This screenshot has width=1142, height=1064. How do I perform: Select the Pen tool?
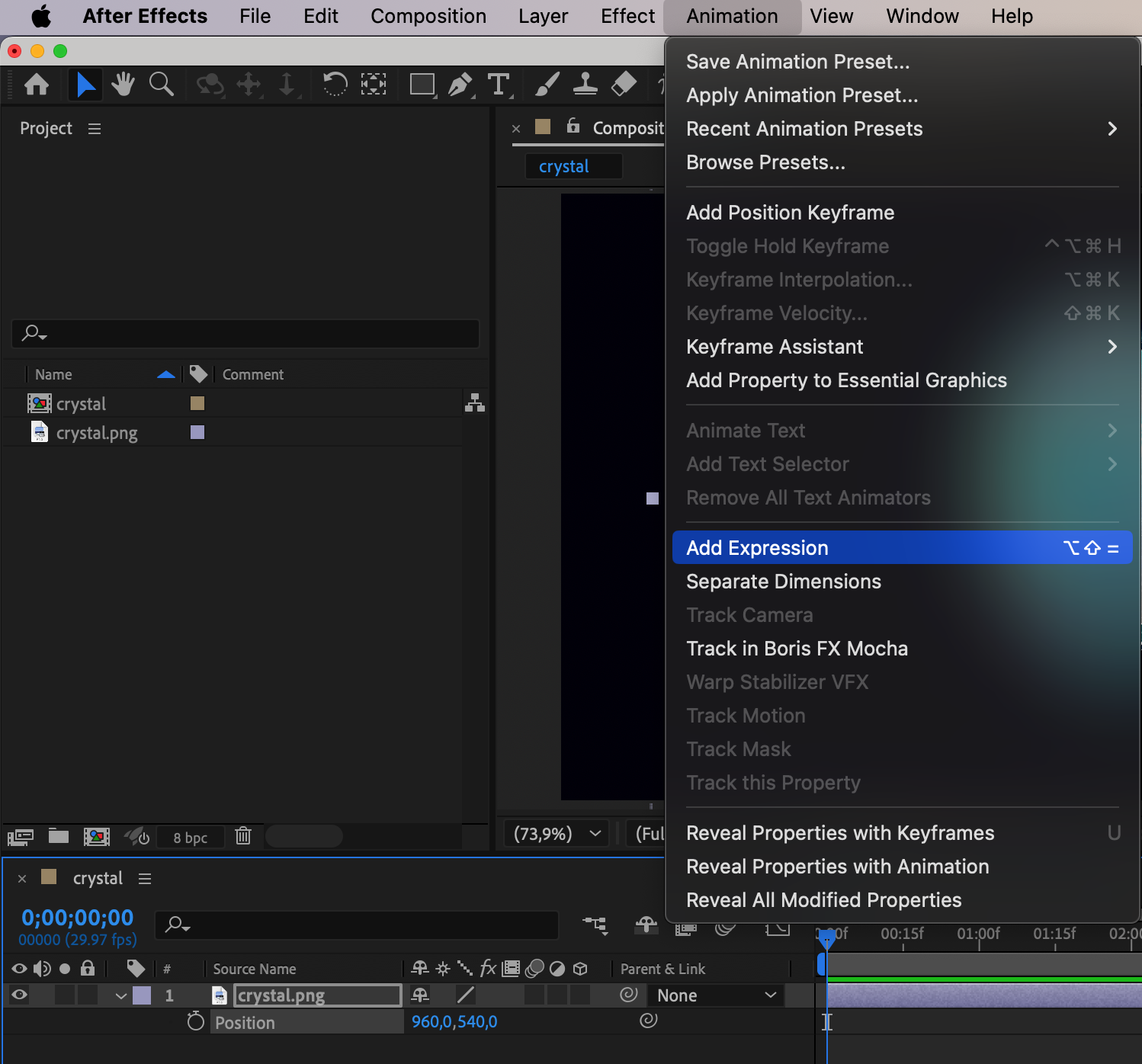460,84
